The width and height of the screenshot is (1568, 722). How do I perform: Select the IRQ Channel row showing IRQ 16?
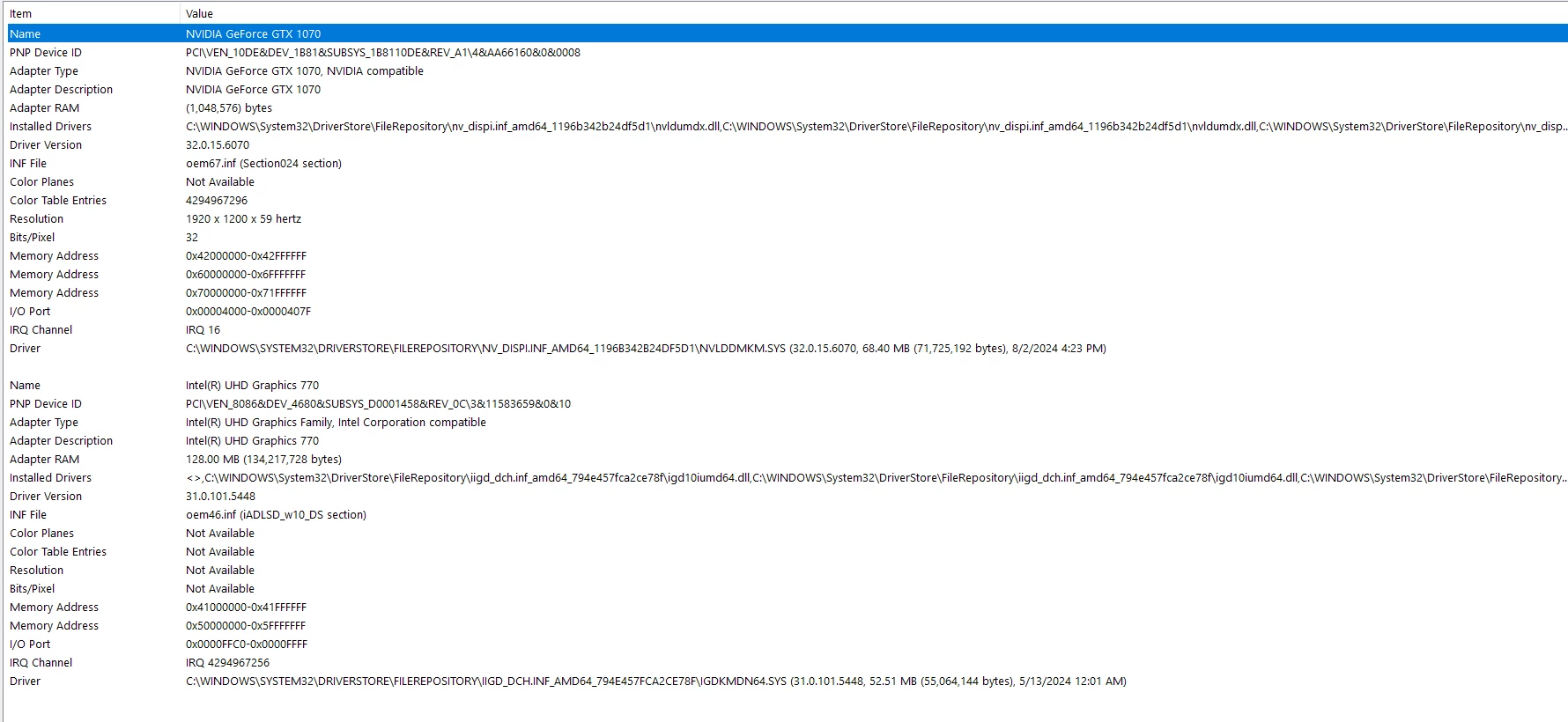(x=788, y=329)
